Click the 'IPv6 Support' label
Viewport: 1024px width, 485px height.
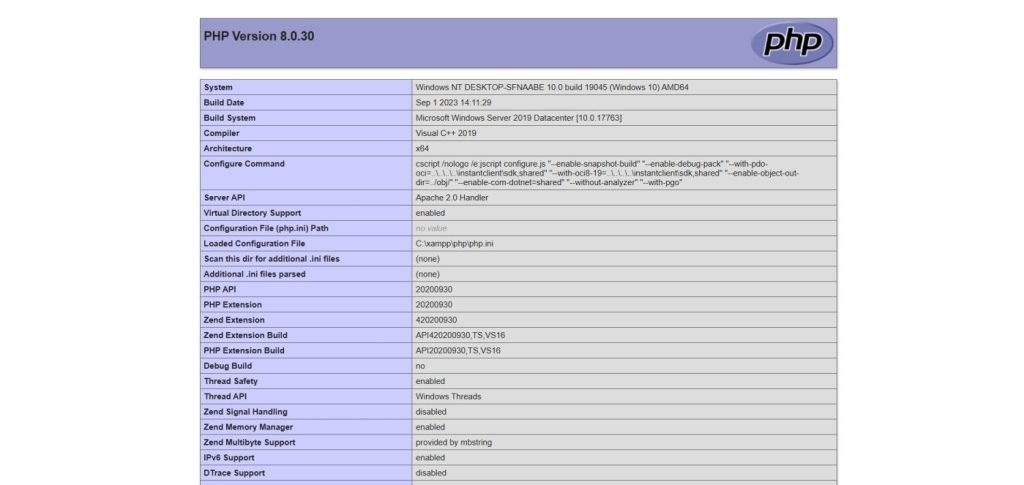click(x=229, y=458)
